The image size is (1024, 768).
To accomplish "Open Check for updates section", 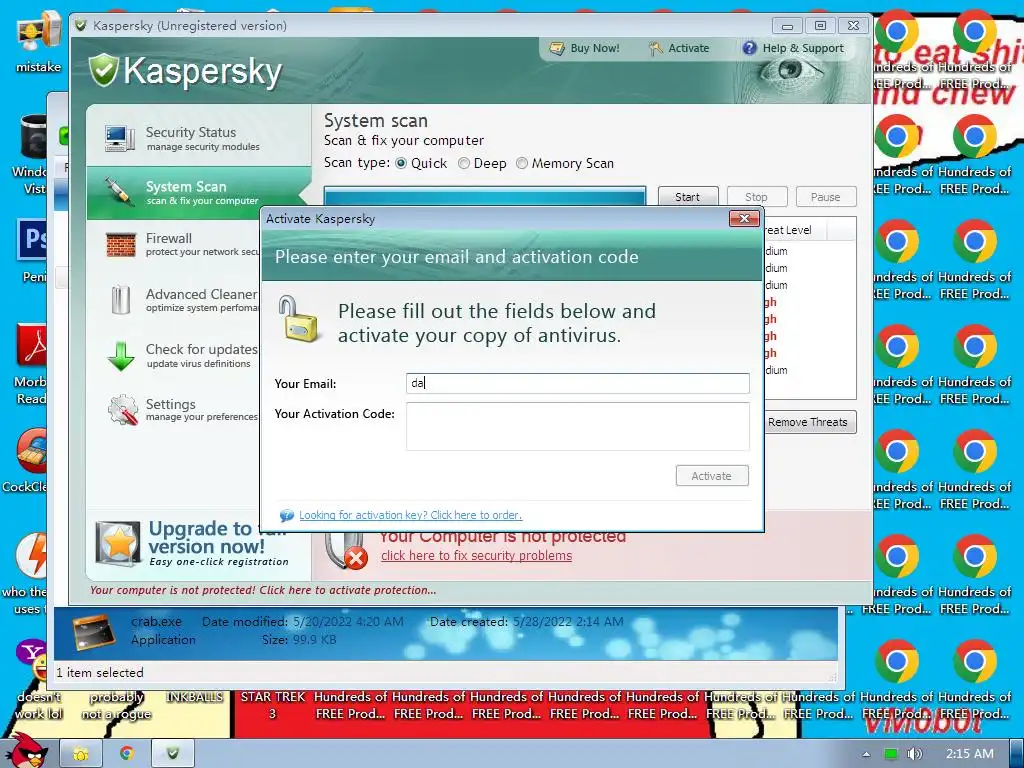I will (183, 355).
